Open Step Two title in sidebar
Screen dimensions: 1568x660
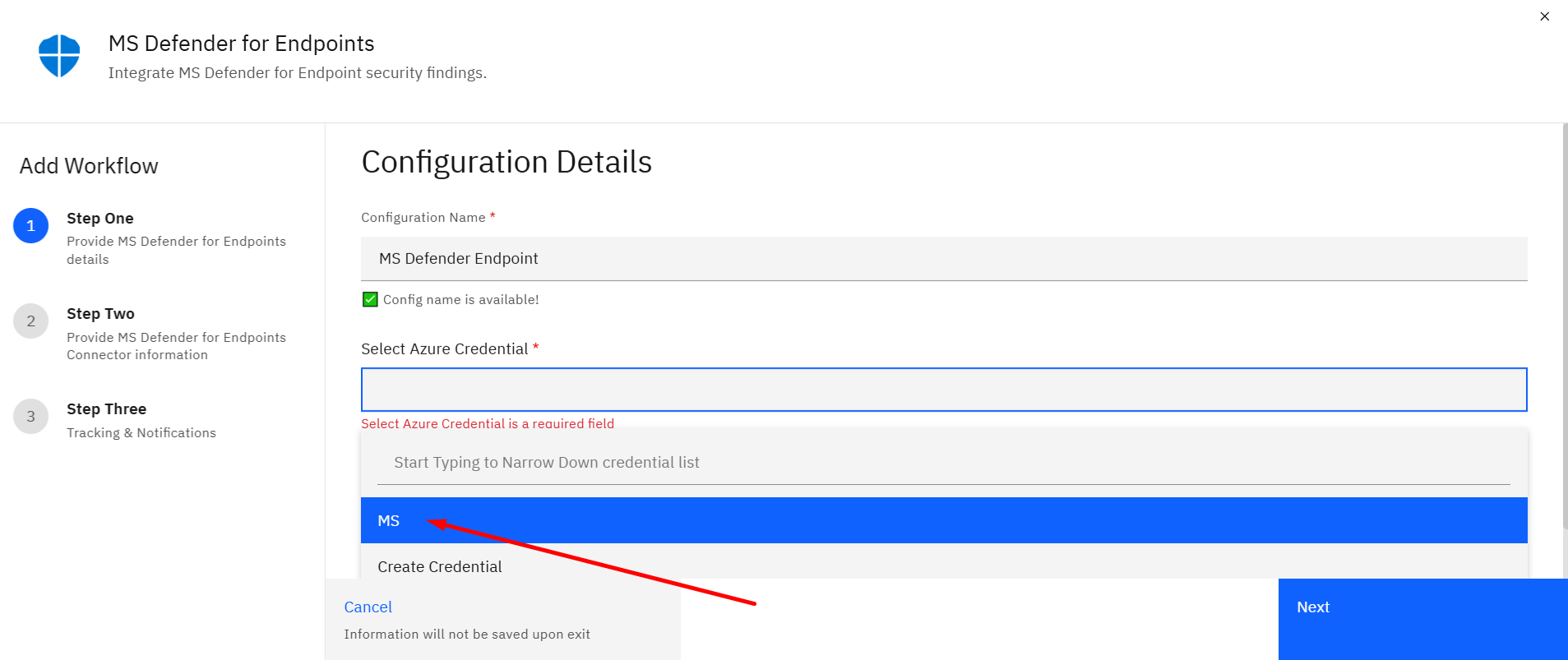tap(100, 314)
